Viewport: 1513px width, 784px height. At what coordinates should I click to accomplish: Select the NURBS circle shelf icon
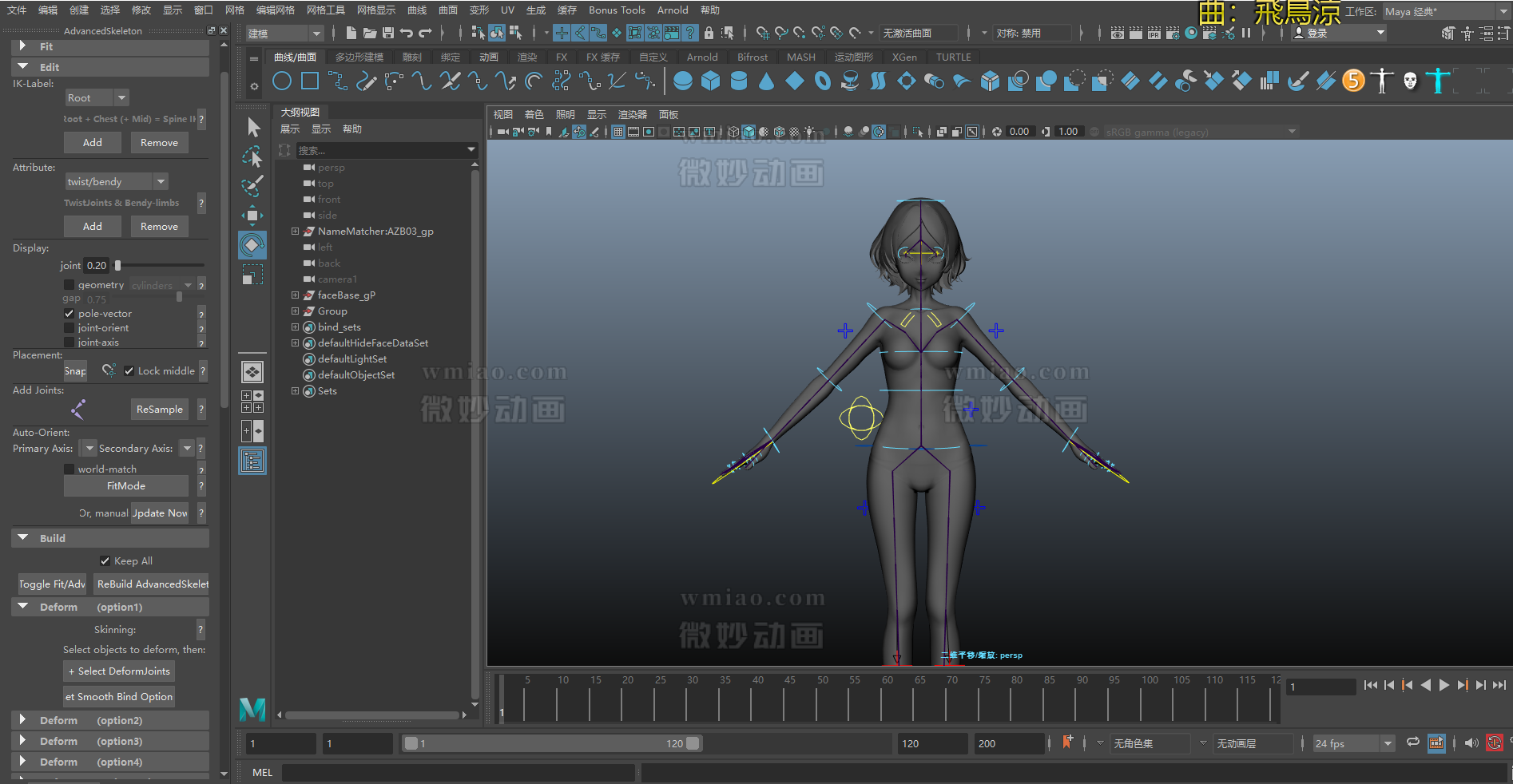coord(281,81)
